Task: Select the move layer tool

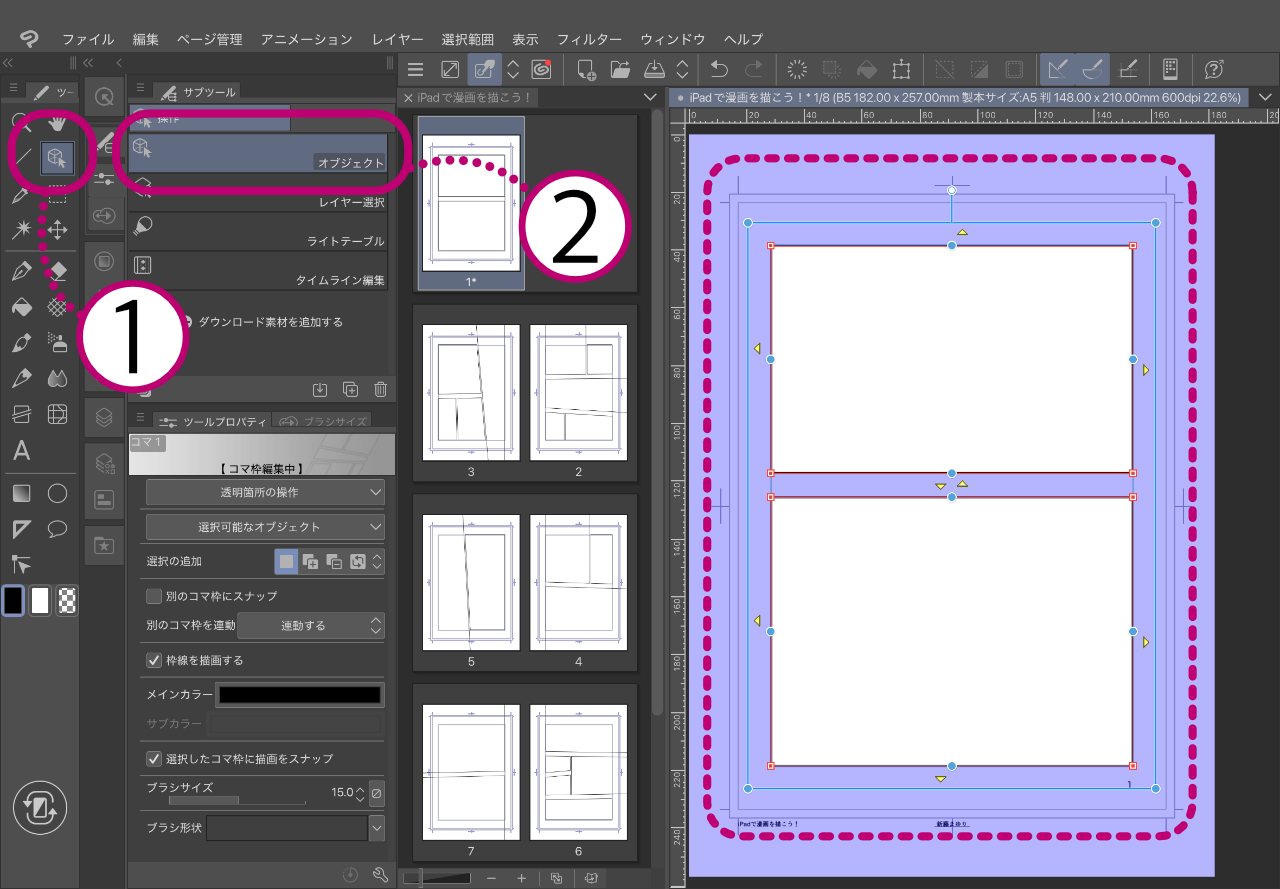Action: (58, 231)
